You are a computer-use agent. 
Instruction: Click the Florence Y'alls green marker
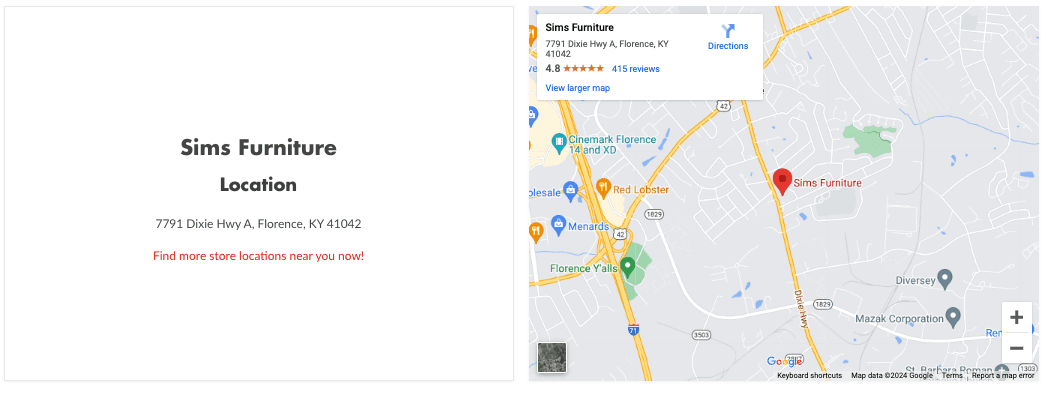click(627, 267)
